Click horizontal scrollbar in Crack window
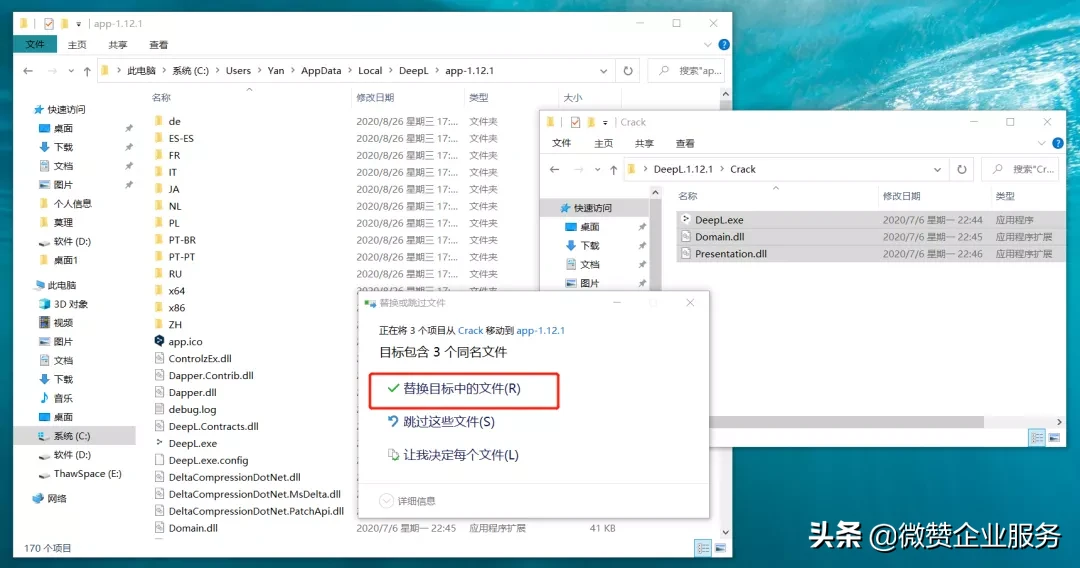 tap(847, 421)
